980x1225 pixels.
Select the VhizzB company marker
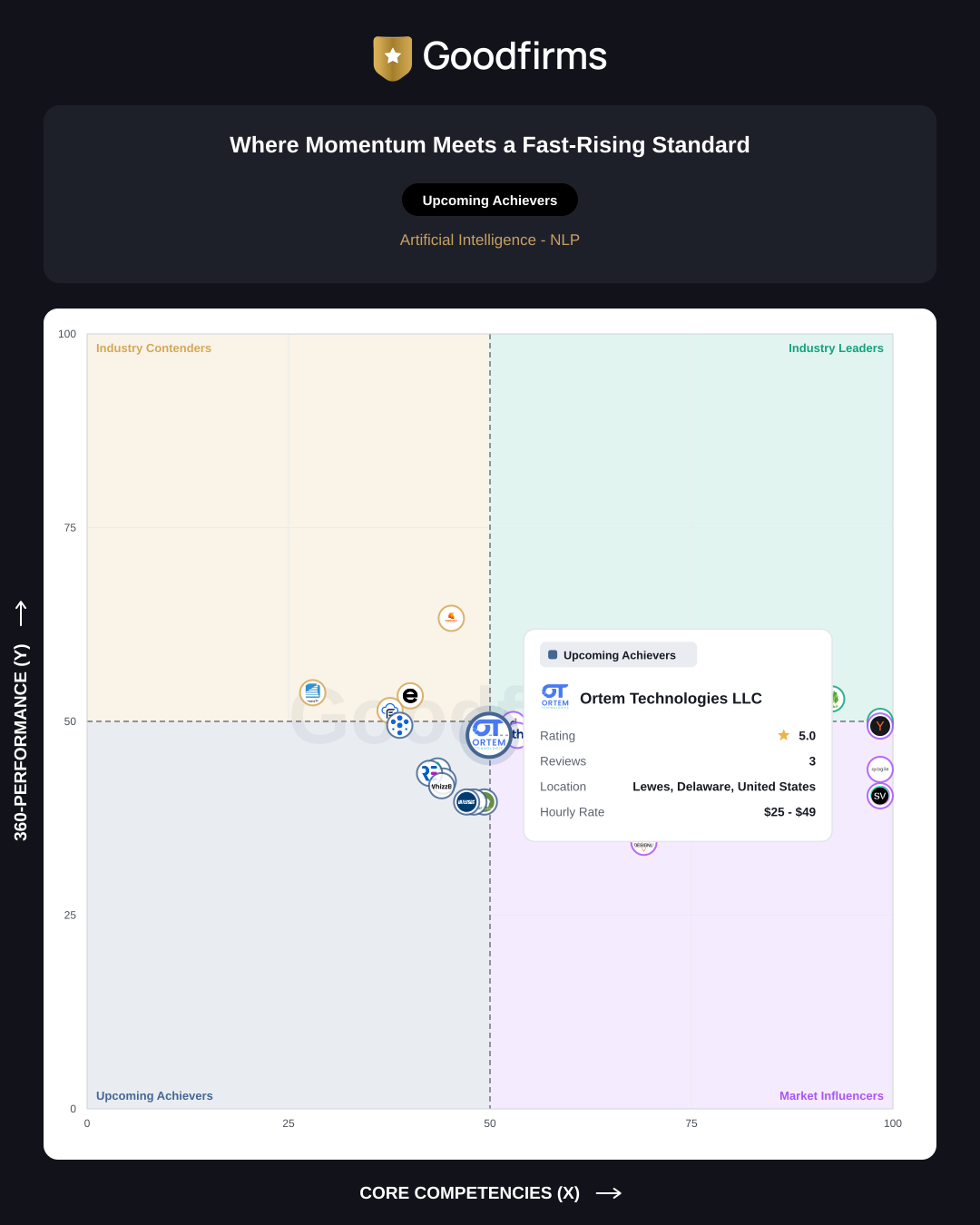pos(442,786)
